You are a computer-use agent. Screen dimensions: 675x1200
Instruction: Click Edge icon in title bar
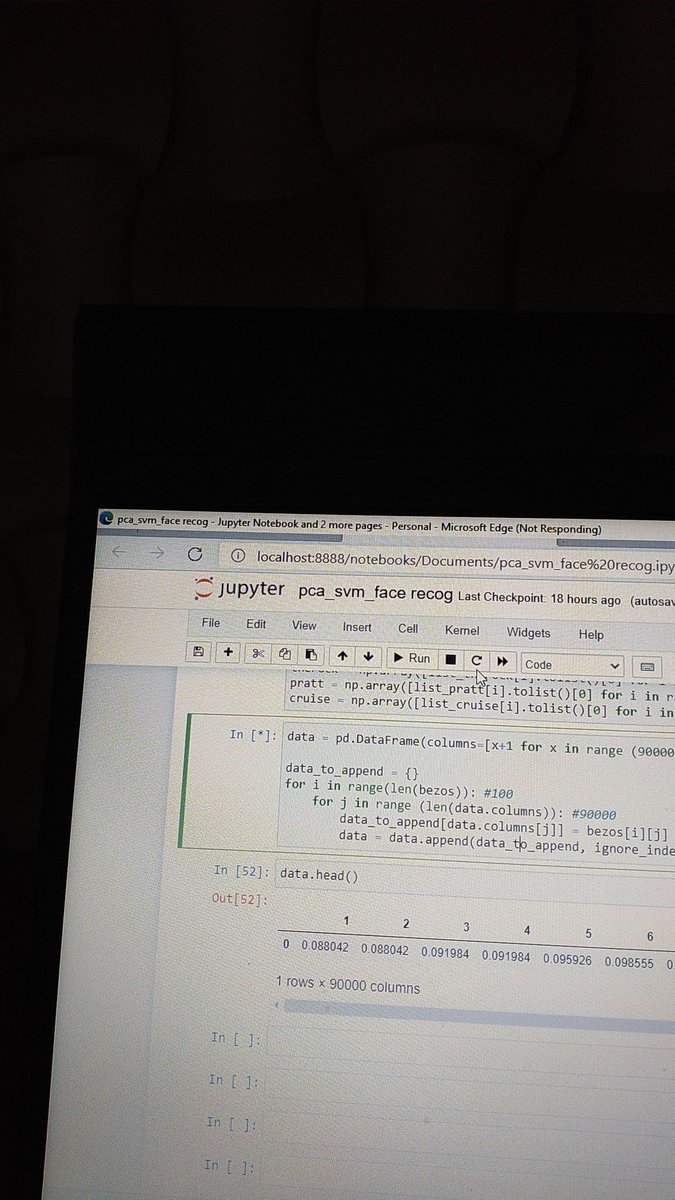coord(106,518)
